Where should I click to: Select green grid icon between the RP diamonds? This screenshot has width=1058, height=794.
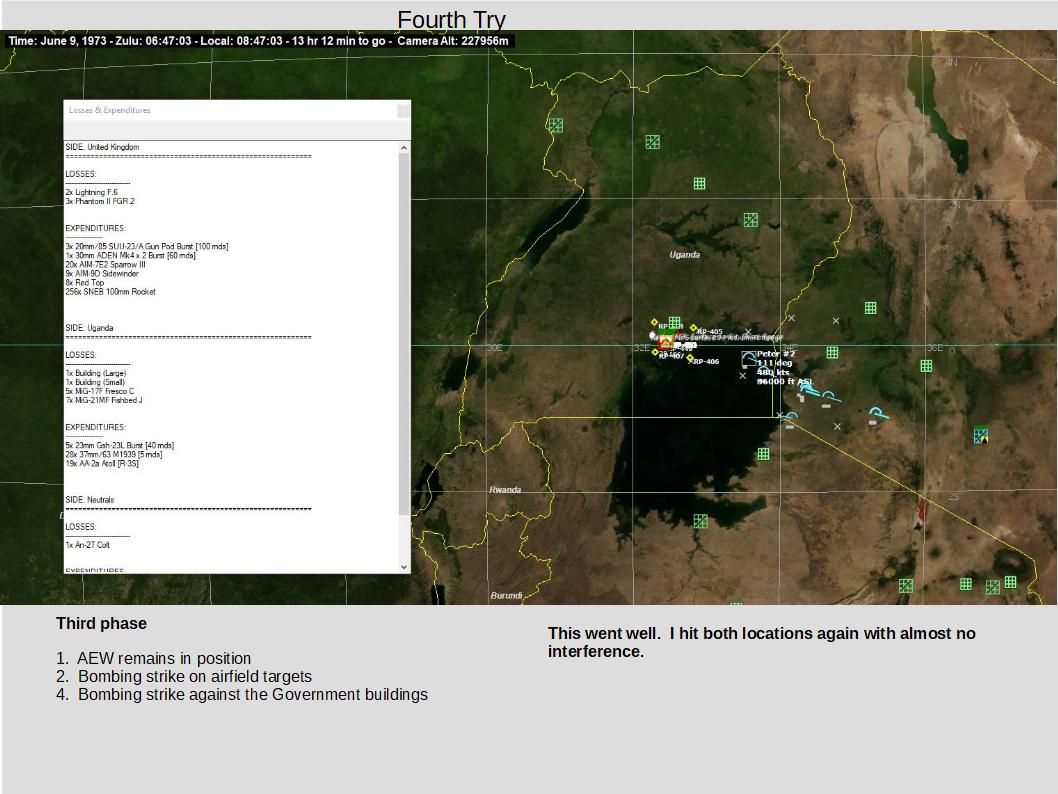point(674,322)
